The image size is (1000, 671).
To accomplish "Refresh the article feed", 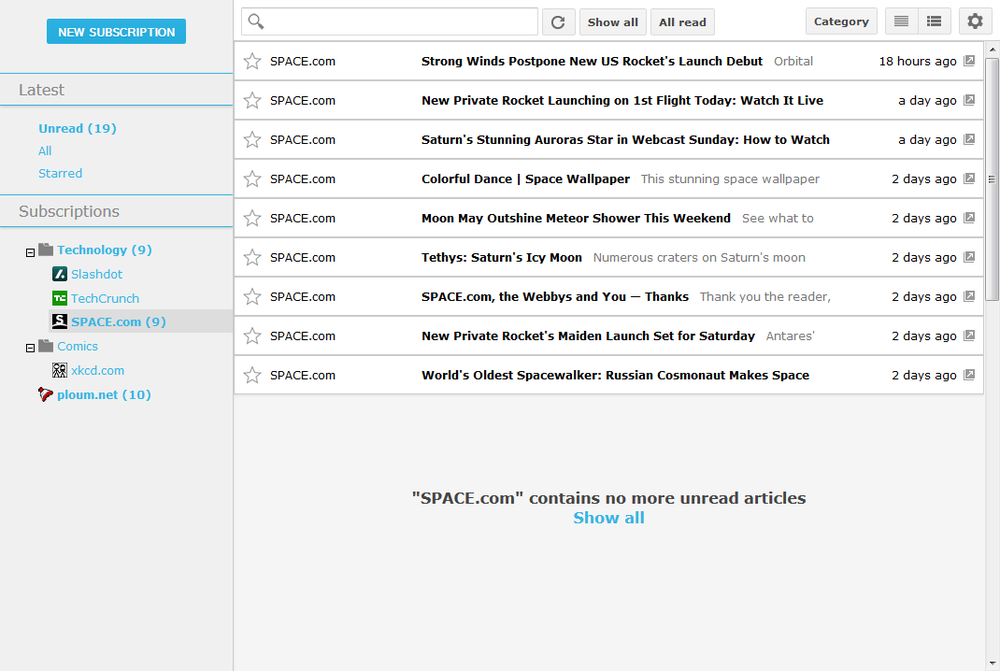I will pos(558,21).
